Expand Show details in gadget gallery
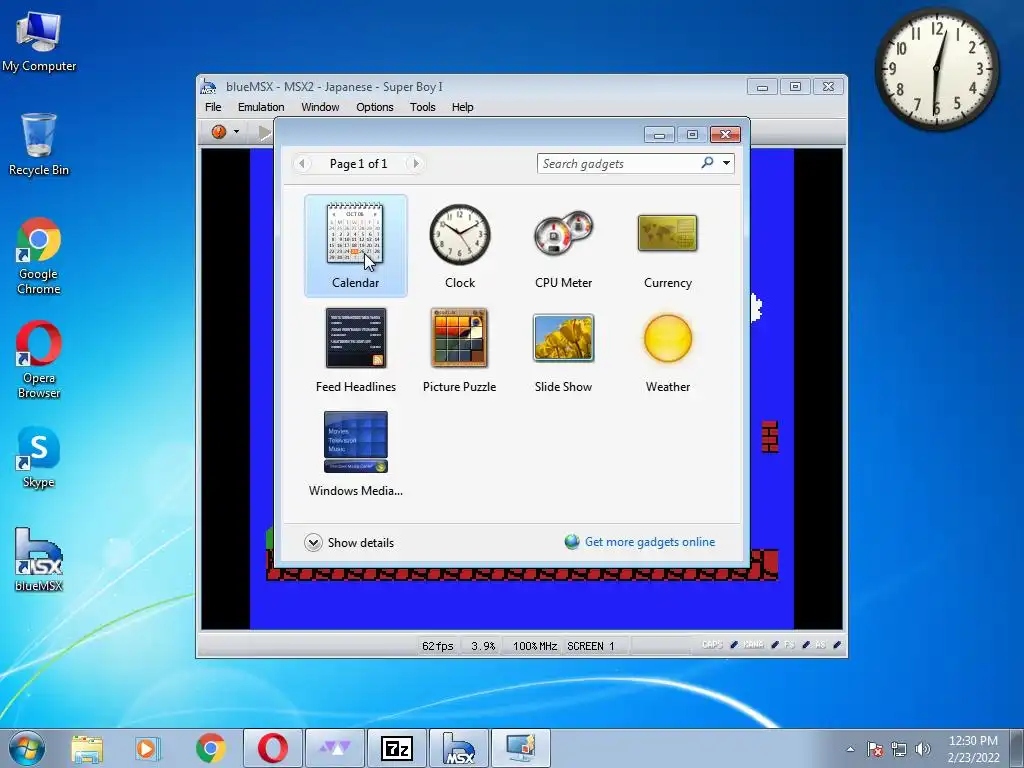This screenshot has width=1024, height=768. 349,542
